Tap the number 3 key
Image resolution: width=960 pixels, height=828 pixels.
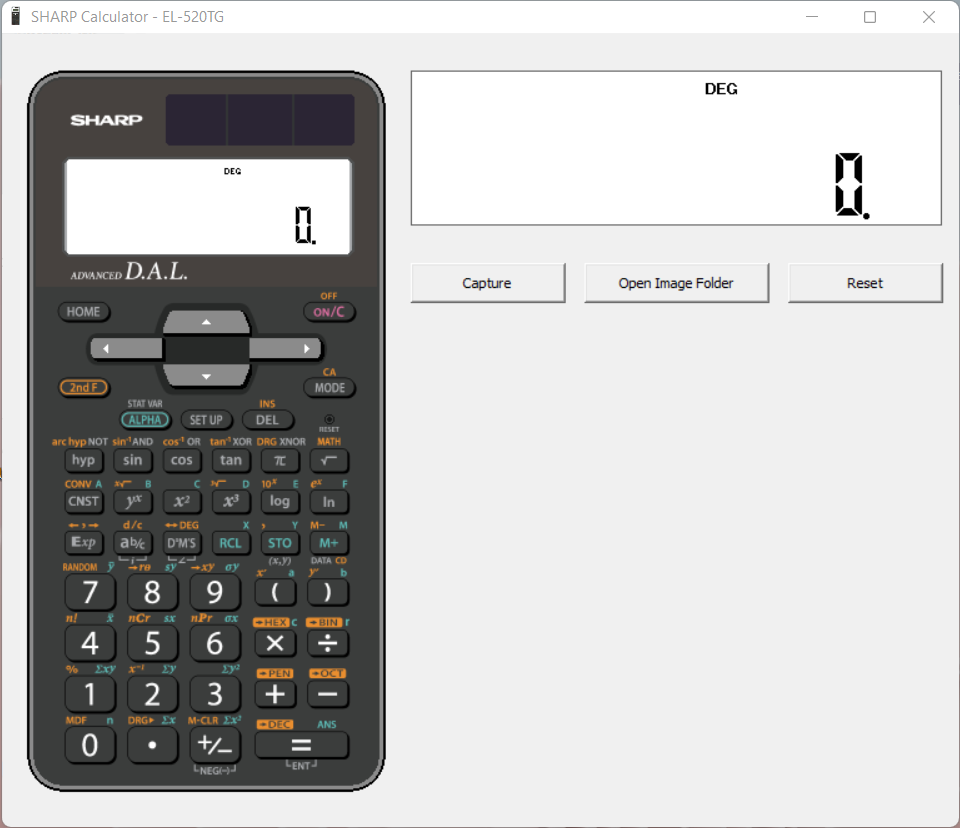[215, 694]
